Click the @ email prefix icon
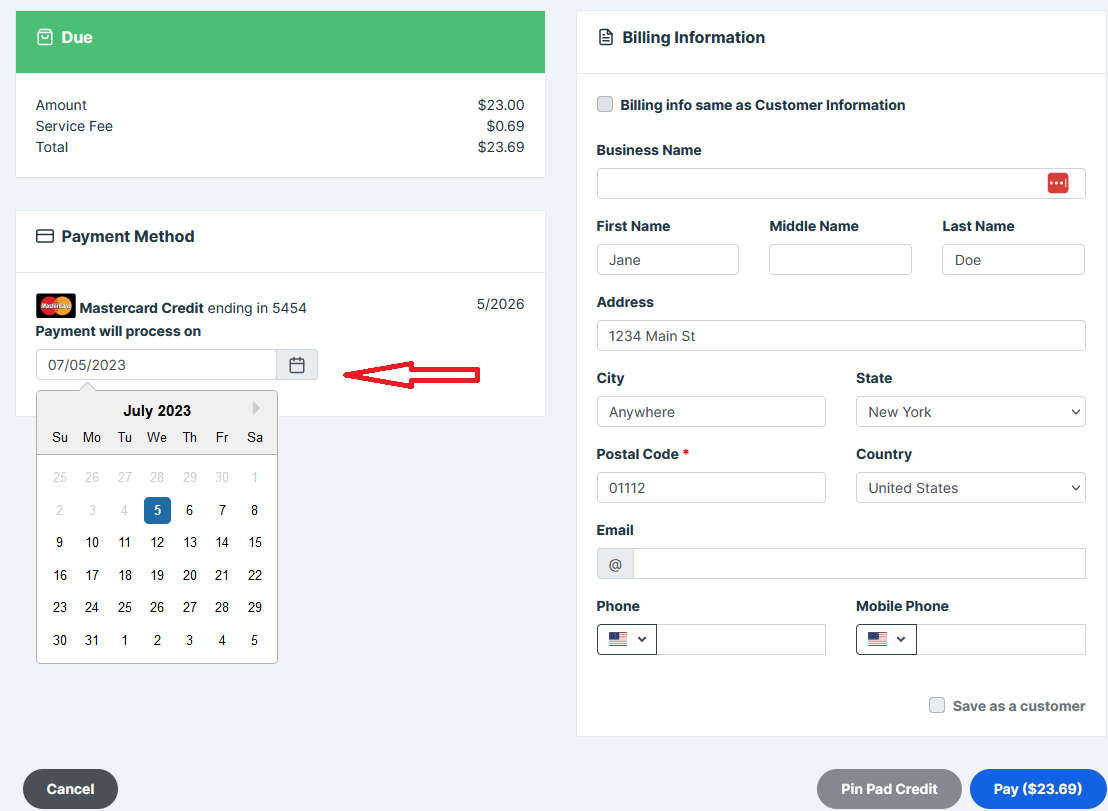The image size is (1108, 811). point(615,564)
